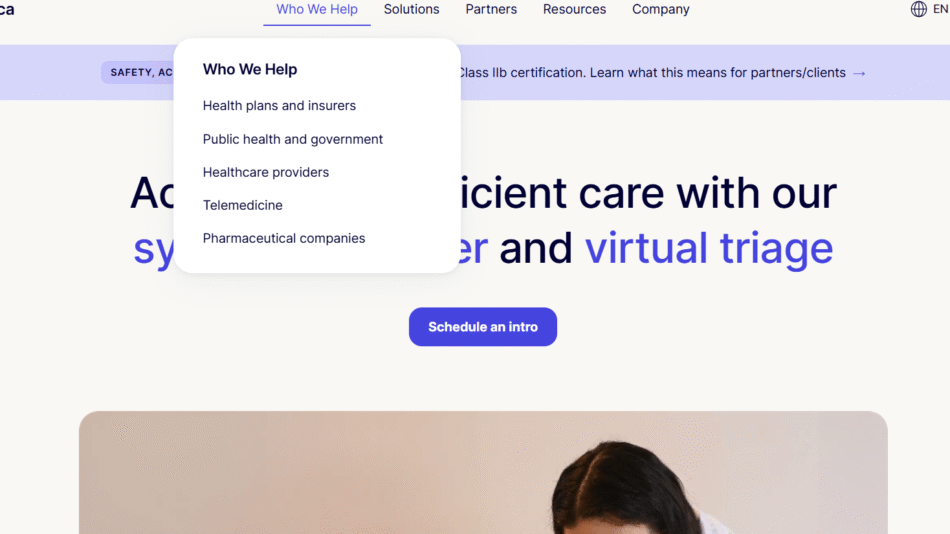Screen dimensions: 950x534
Task: Click the arrow icon in the certification banner
Action: tap(859, 73)
